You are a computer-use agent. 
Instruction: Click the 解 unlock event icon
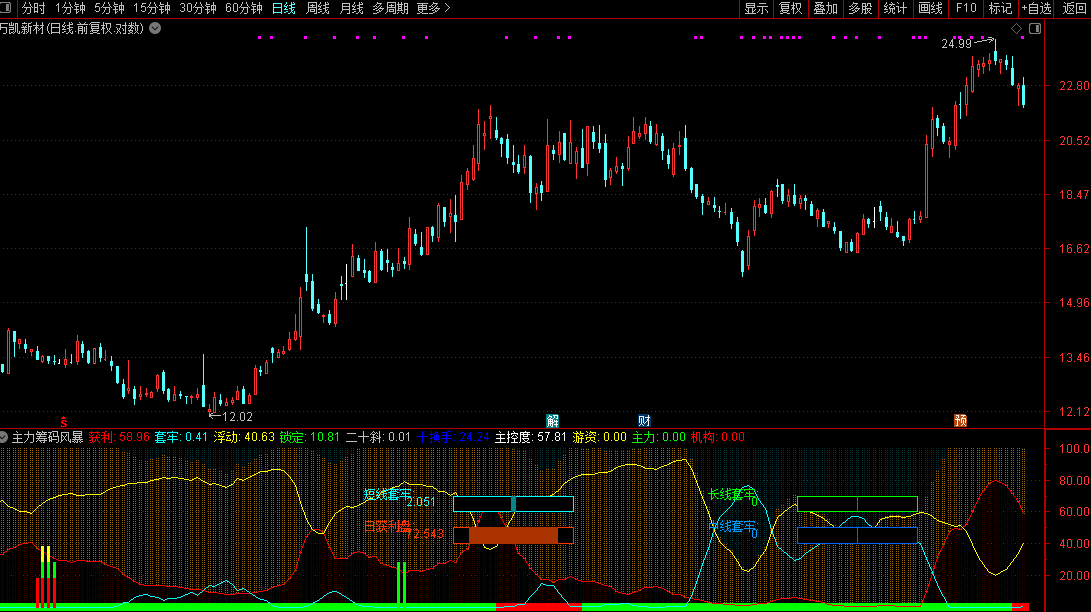(x=552, y=420)
